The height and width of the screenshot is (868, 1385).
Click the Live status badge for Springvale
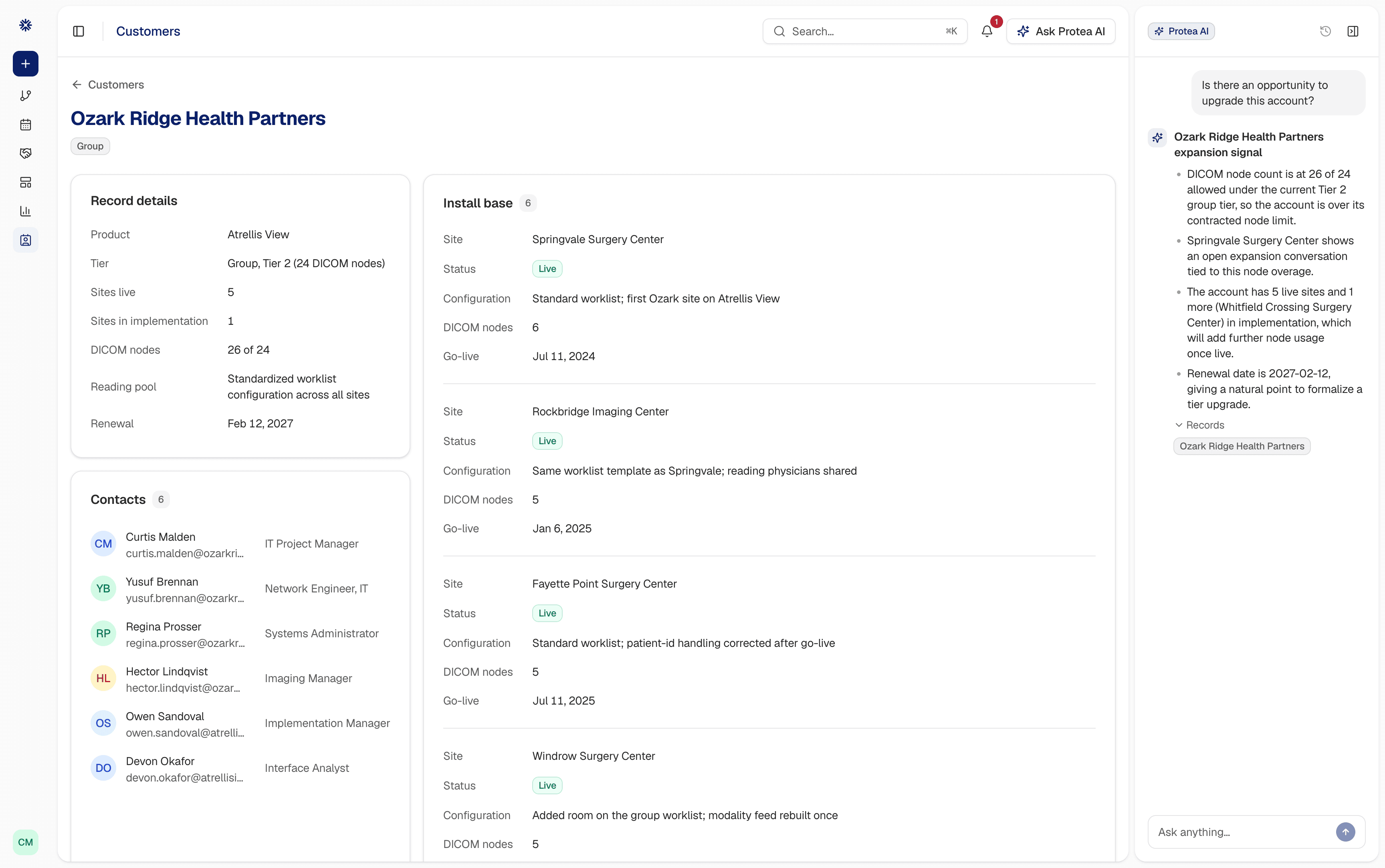547,269
